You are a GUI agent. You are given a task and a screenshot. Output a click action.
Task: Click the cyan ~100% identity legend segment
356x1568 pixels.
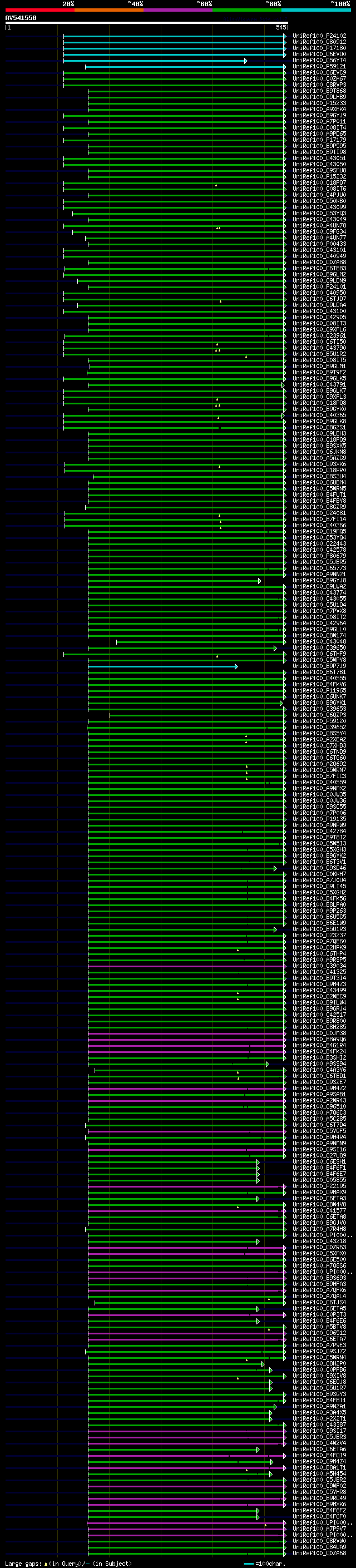pyautogui.click(x=316, y=10)
